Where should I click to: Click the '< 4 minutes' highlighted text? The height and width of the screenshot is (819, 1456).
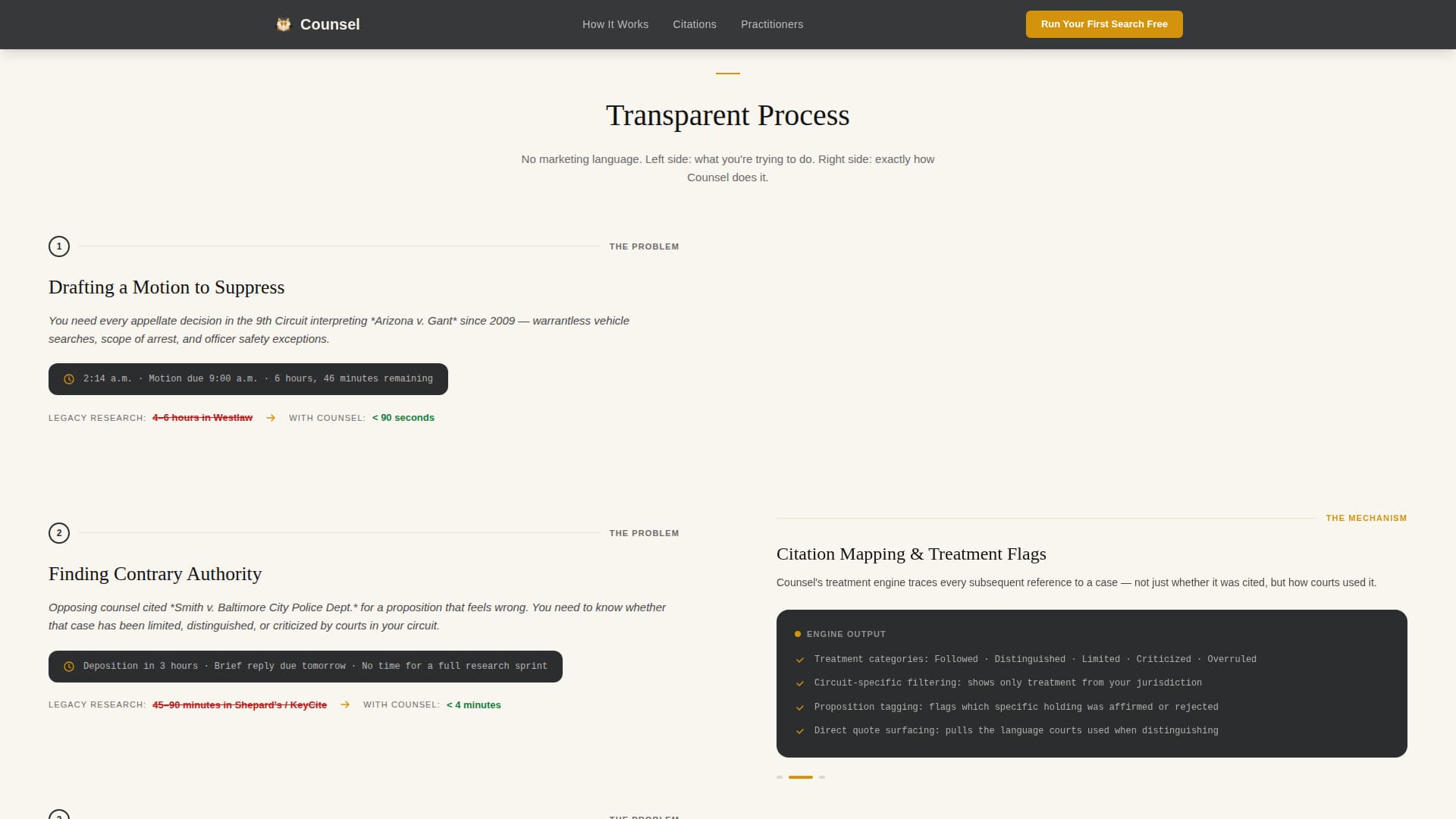point(472,704)
